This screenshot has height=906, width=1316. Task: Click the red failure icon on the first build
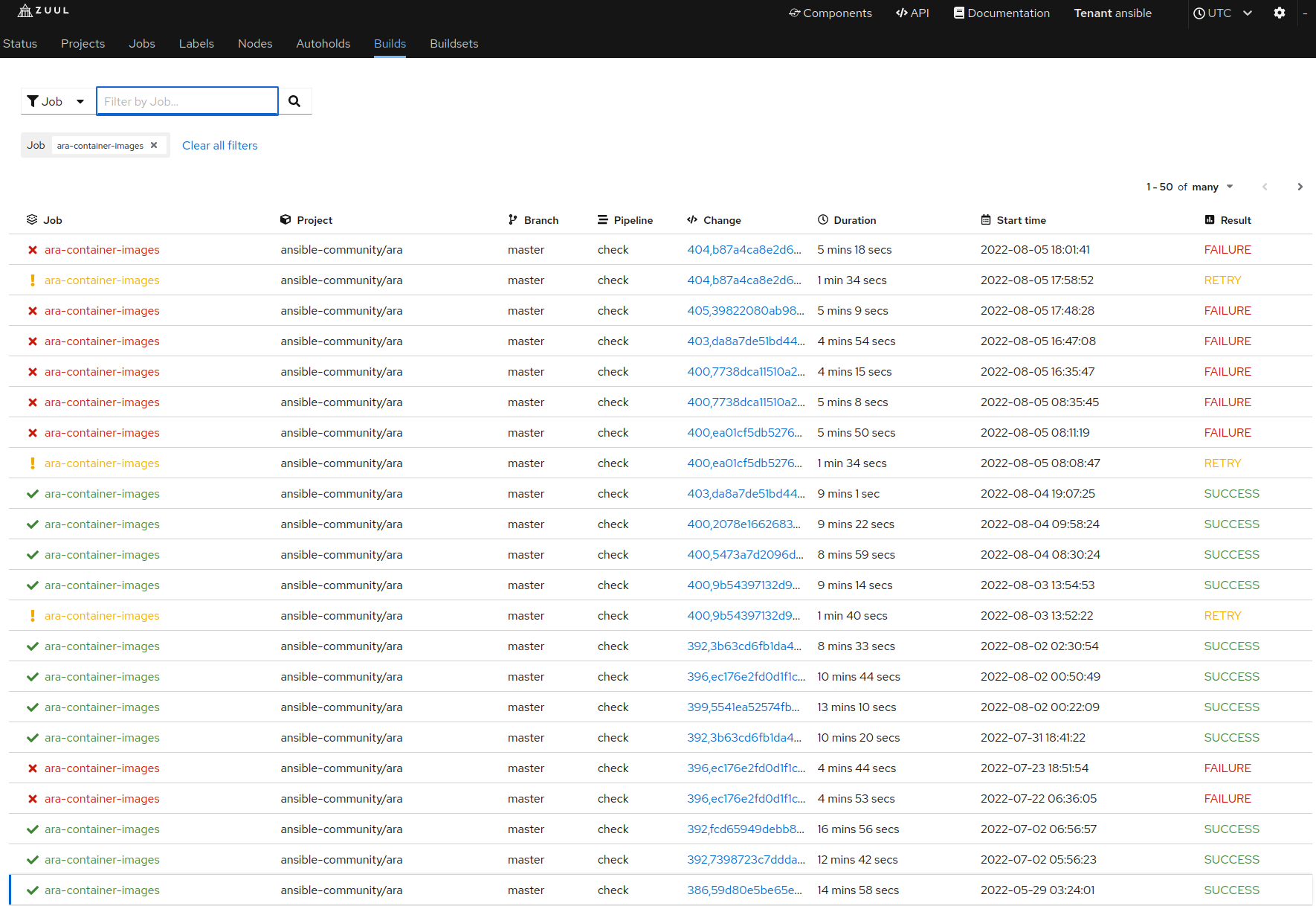tap(33, 249)
